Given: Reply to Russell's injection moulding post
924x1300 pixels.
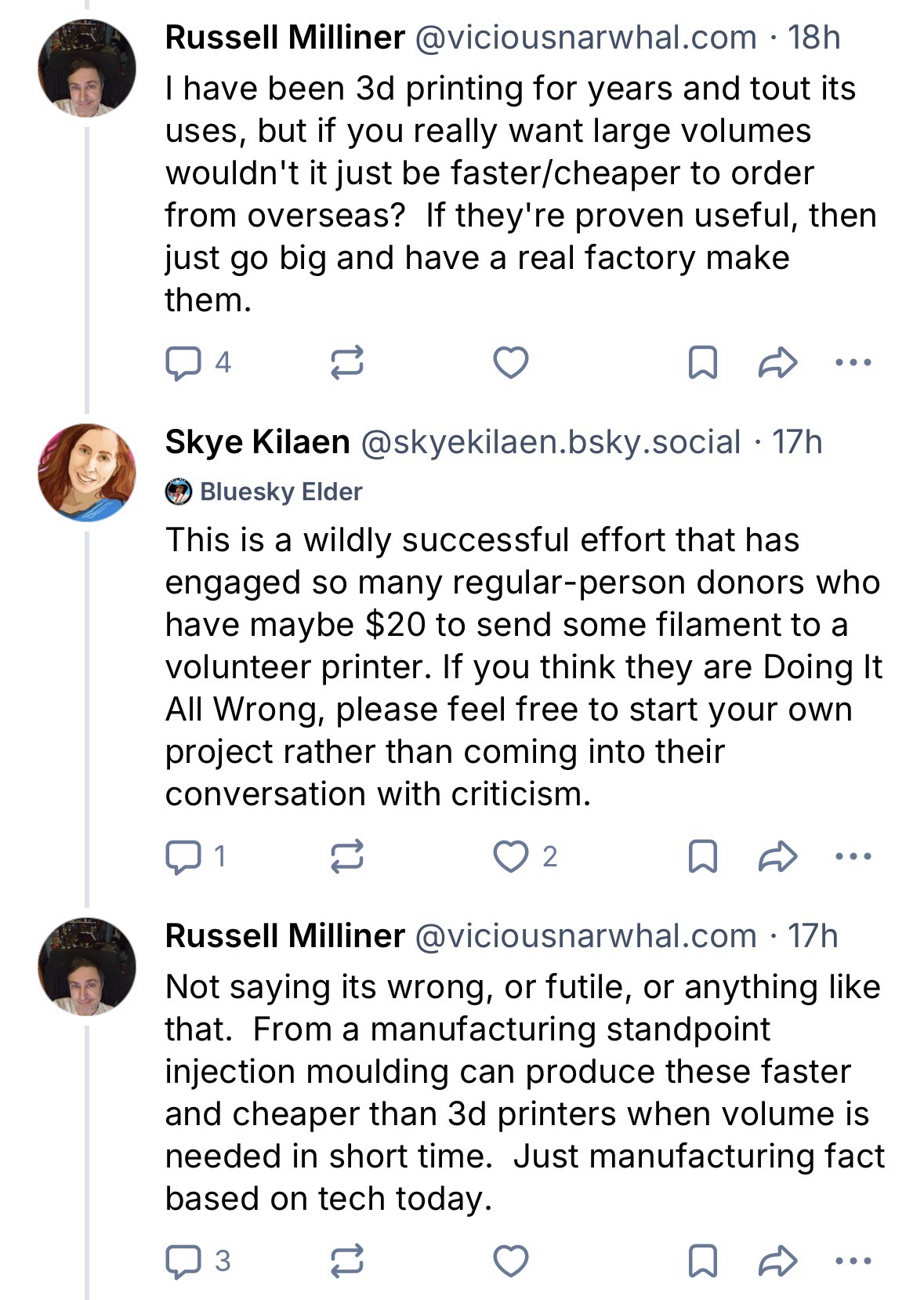Looking at the screenshot, I should [182, 1261].
